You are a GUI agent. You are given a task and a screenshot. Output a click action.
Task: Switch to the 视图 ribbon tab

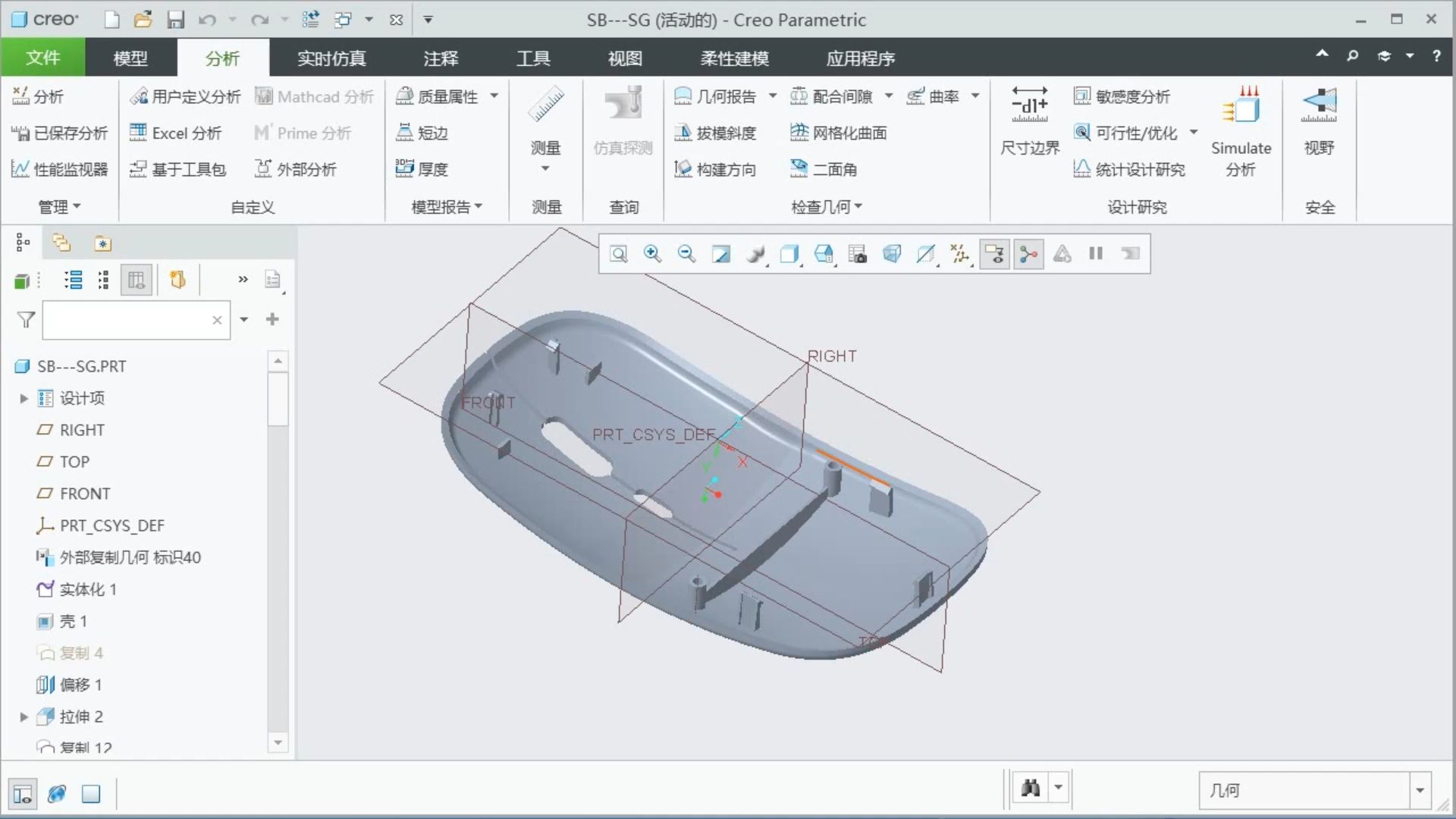[x=624, y=58]
